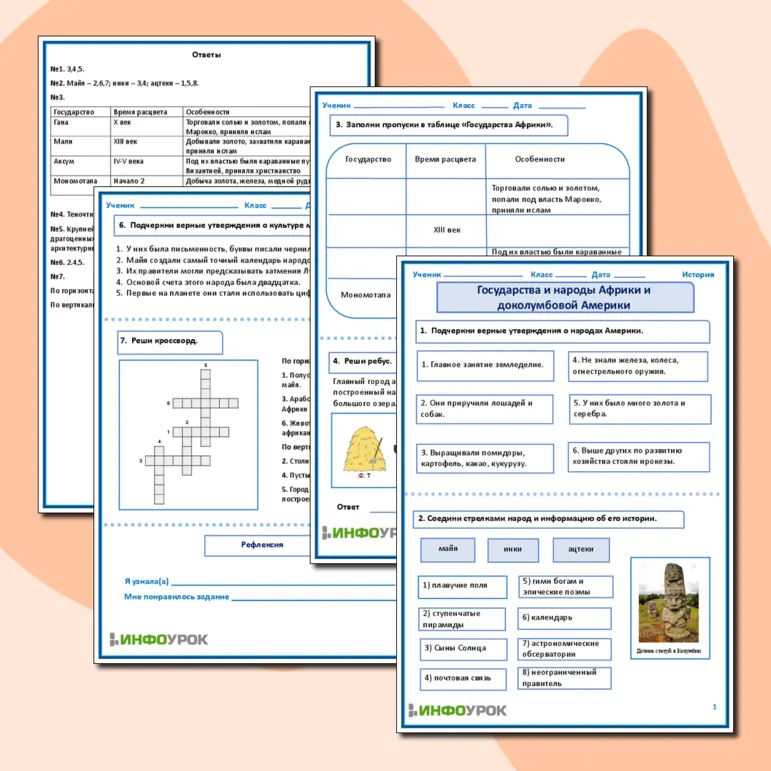771x771 pixels.
Task: Click the 'Я узнала(а)' answer line
Action: (283, 585)
